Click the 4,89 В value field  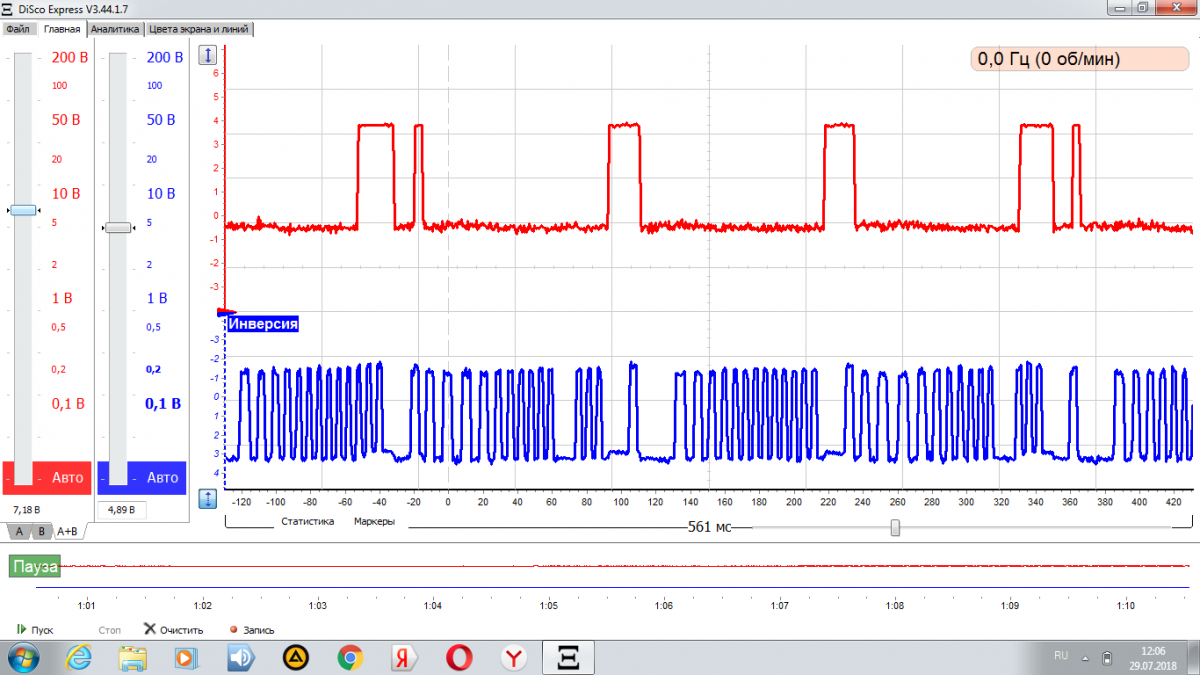point(123,510)
